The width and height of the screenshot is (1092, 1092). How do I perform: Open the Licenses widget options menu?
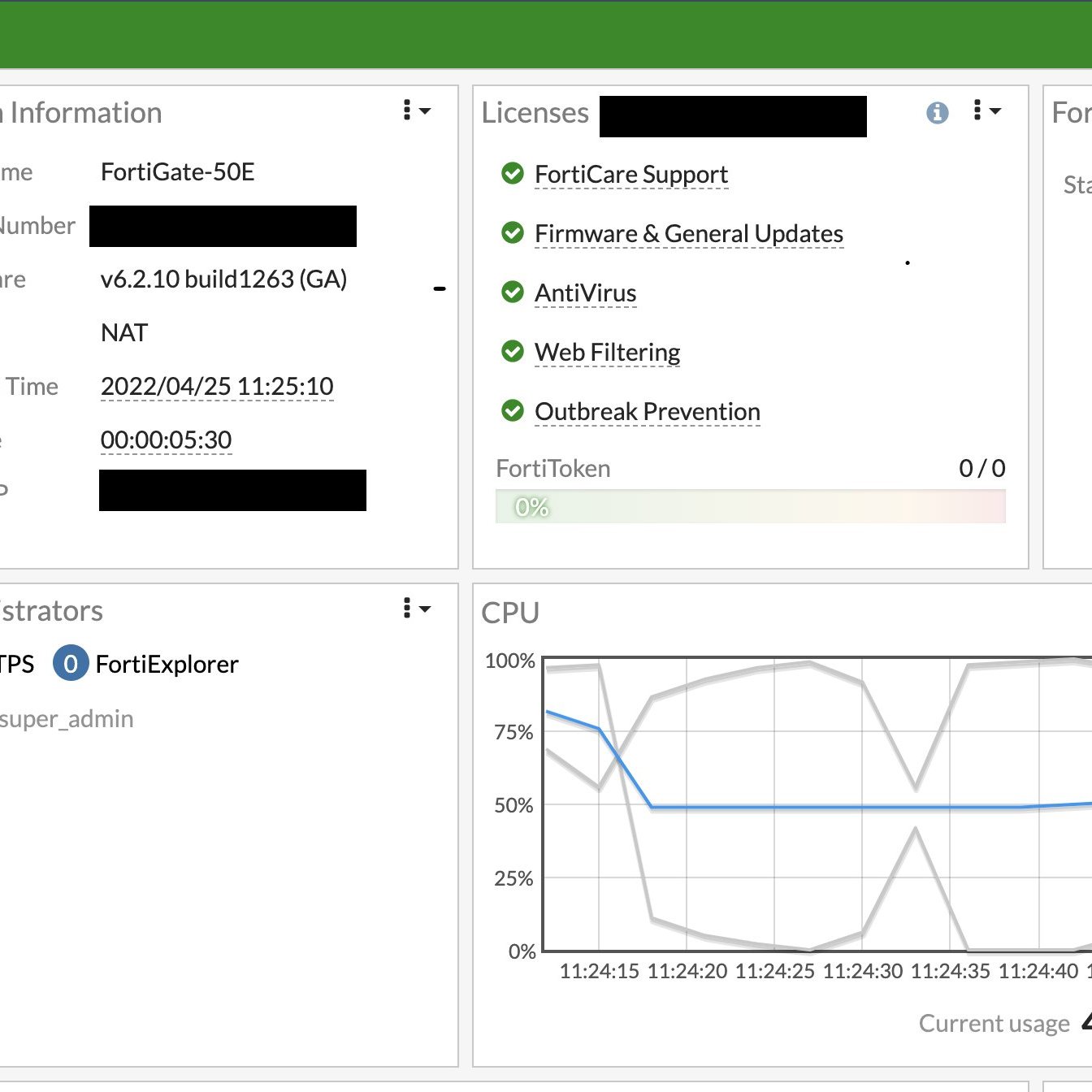click(987, 110)
